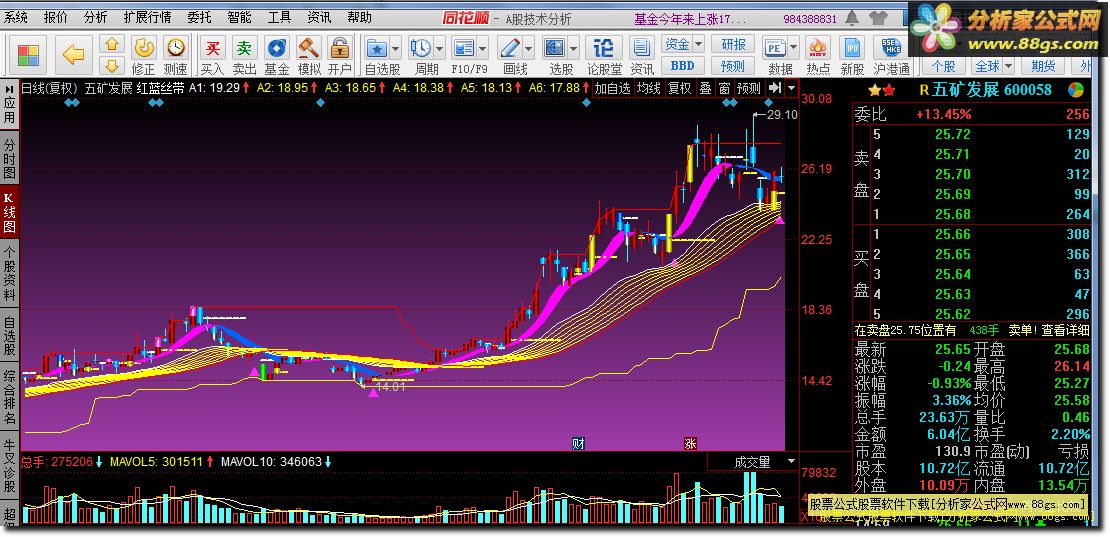Click the 开户 padlock icon

(341, 48)
